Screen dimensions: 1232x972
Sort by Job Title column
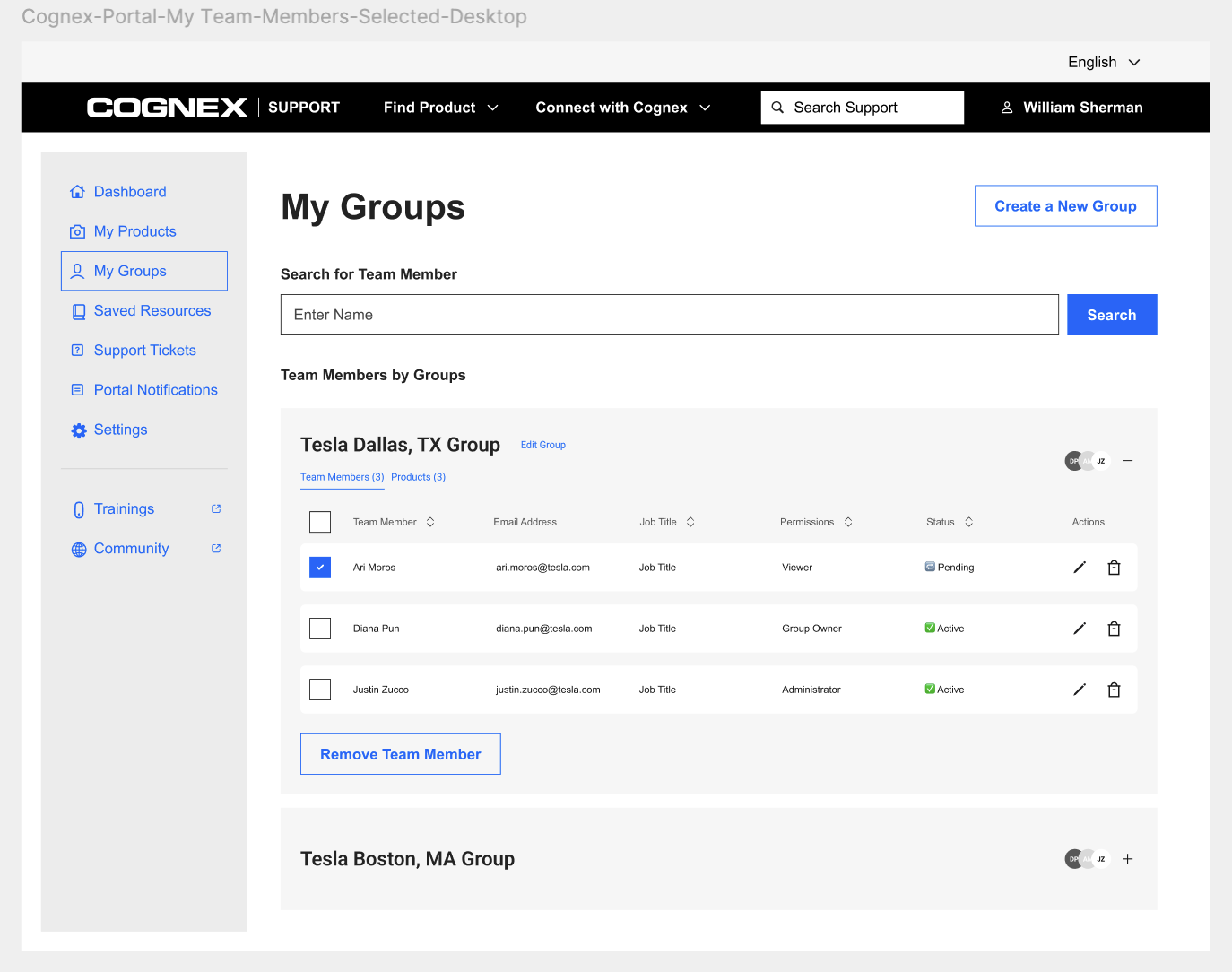tap(690, 522)
